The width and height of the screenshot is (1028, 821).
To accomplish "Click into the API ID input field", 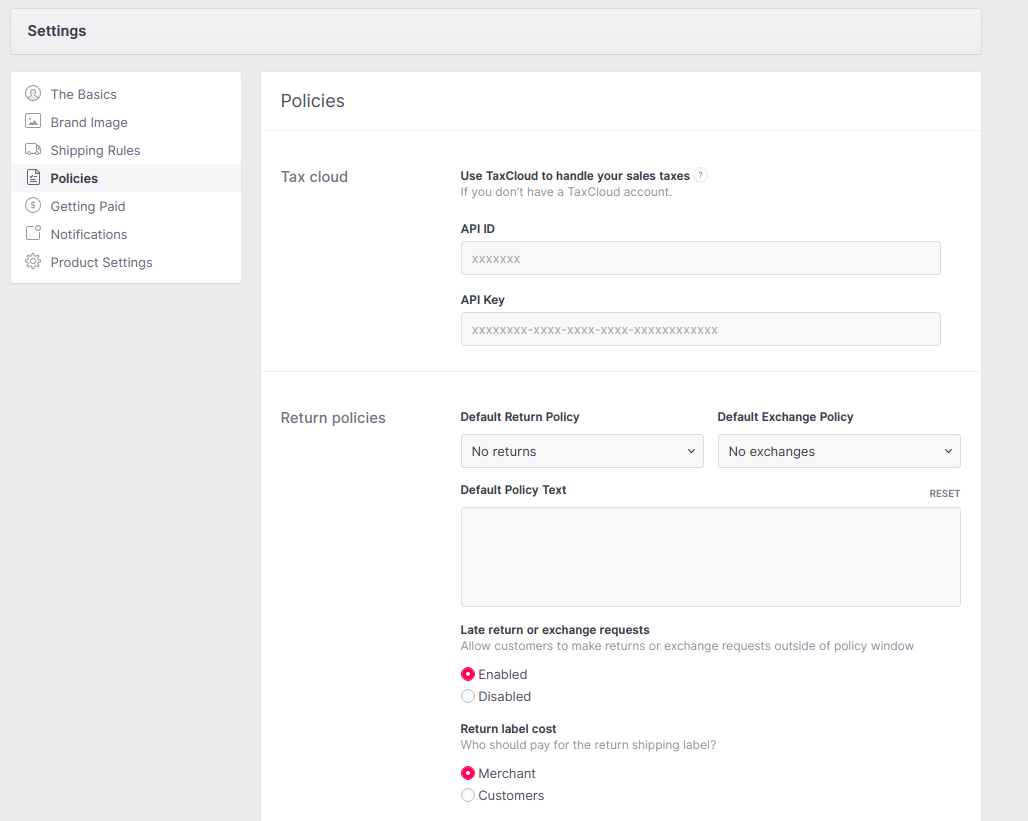I will (x=700, y=258).
